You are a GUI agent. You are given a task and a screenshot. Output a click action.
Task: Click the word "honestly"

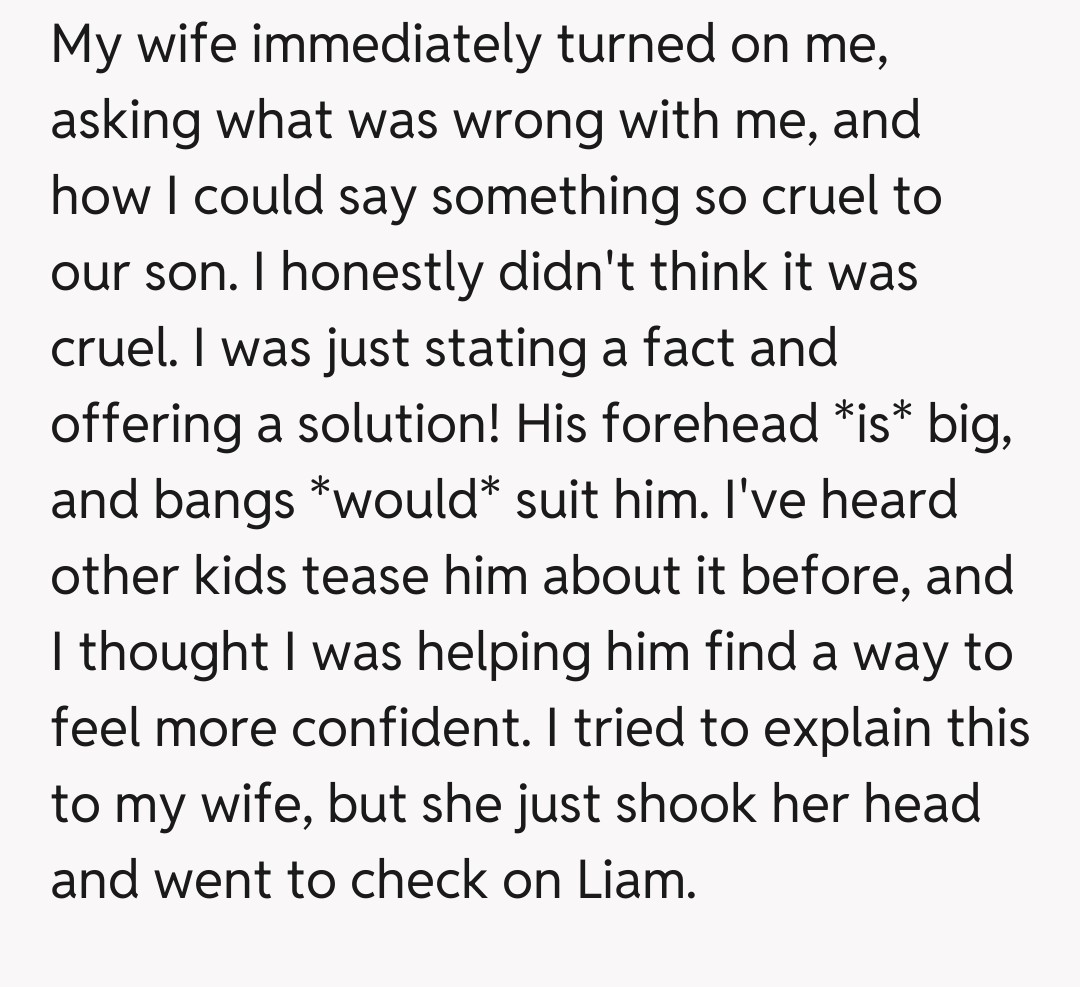[x=381, y=272]
